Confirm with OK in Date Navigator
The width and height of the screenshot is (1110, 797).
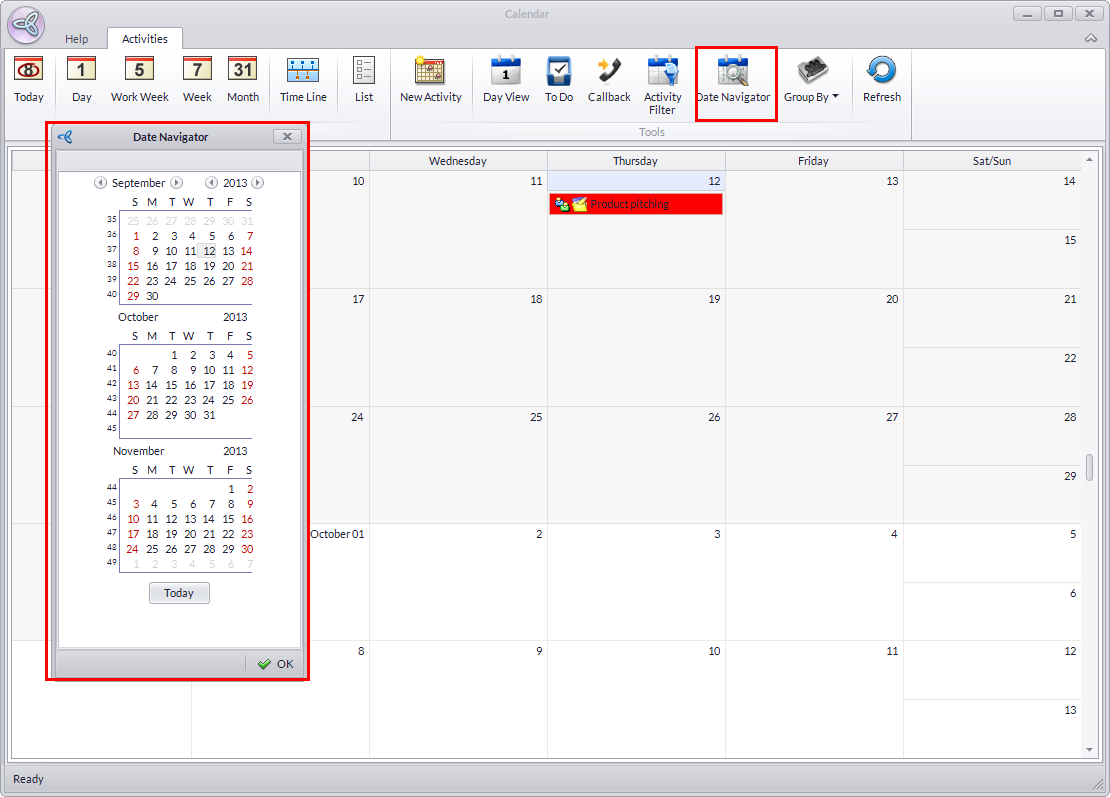click(276, 664)
